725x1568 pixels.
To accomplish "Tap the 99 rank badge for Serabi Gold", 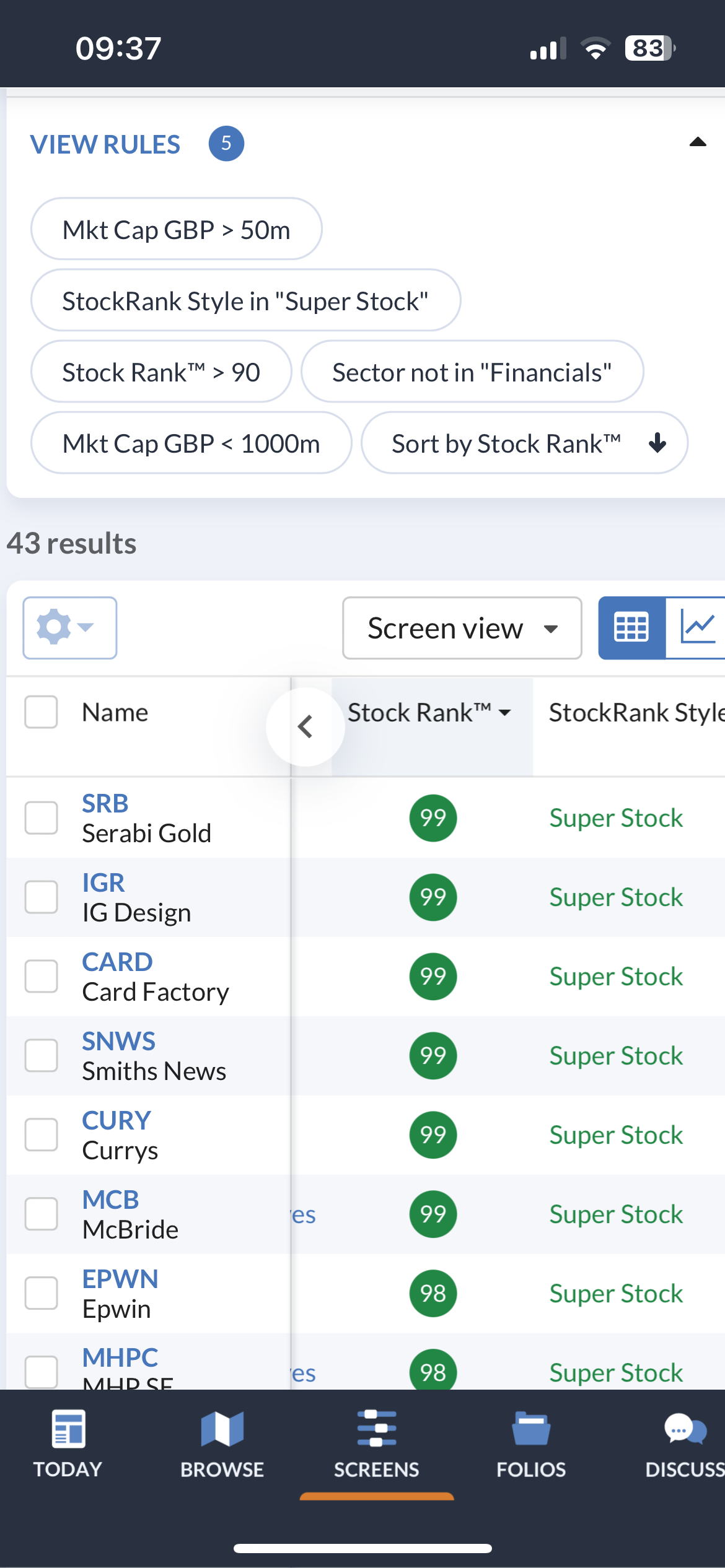I will click(433, 818).
